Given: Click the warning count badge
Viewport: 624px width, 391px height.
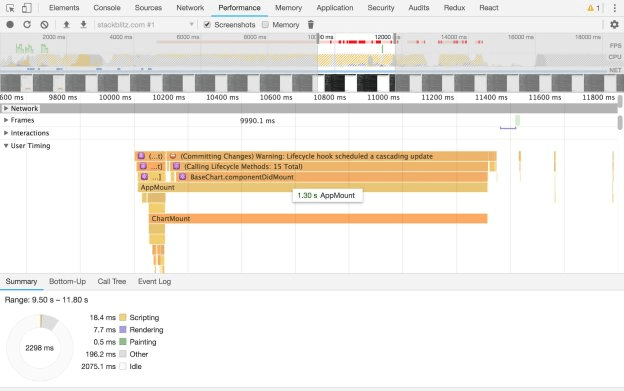Looking at the screenshot, I should tap(593, 8).
